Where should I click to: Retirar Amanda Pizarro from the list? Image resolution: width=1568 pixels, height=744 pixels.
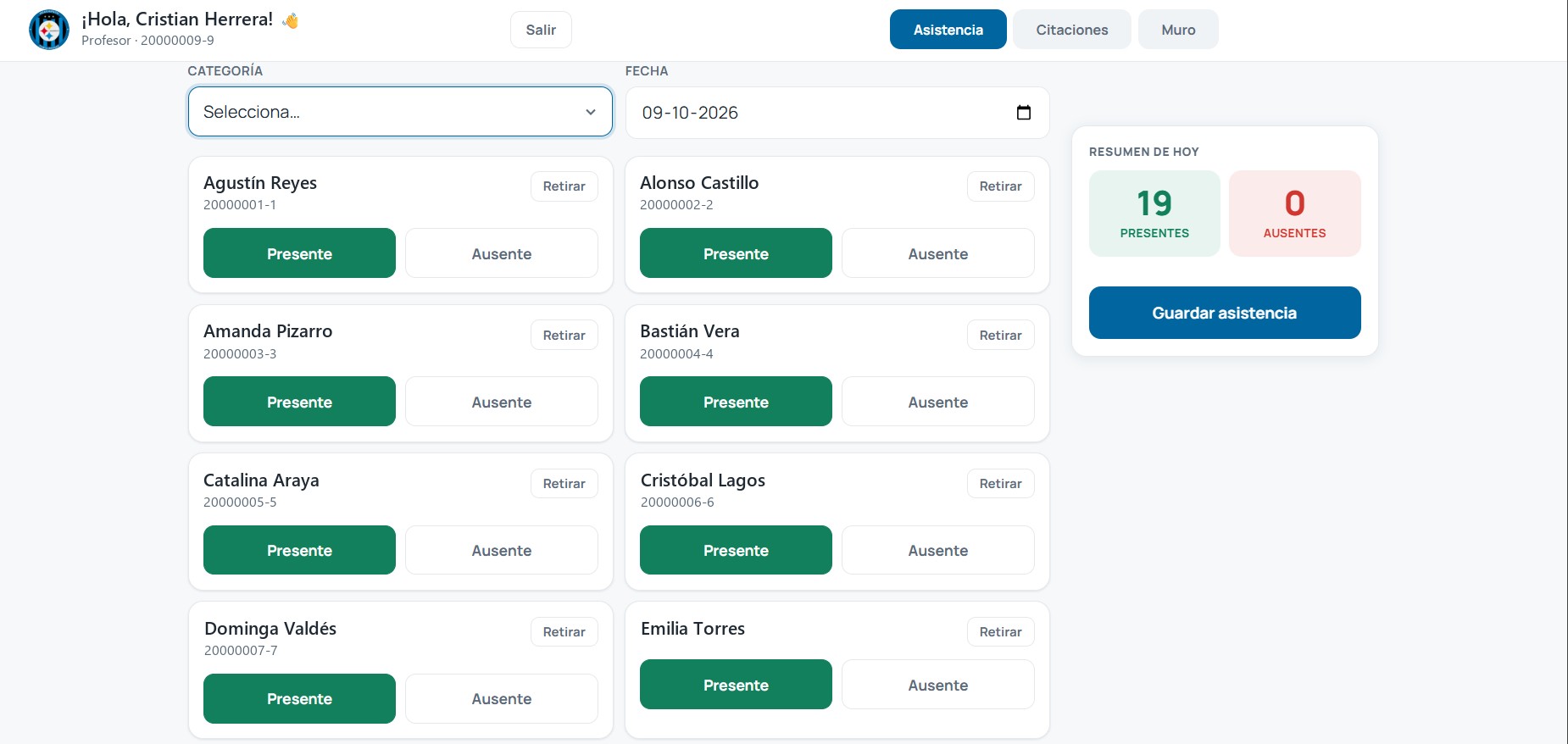coord(564,336)
